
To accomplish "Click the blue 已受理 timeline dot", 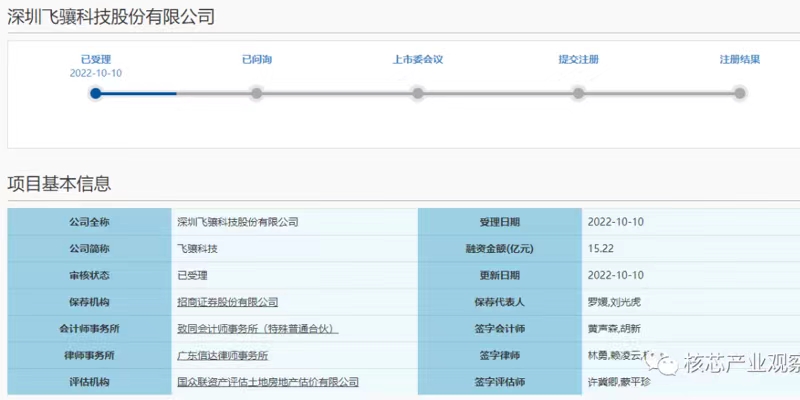I will click(96, 93).
